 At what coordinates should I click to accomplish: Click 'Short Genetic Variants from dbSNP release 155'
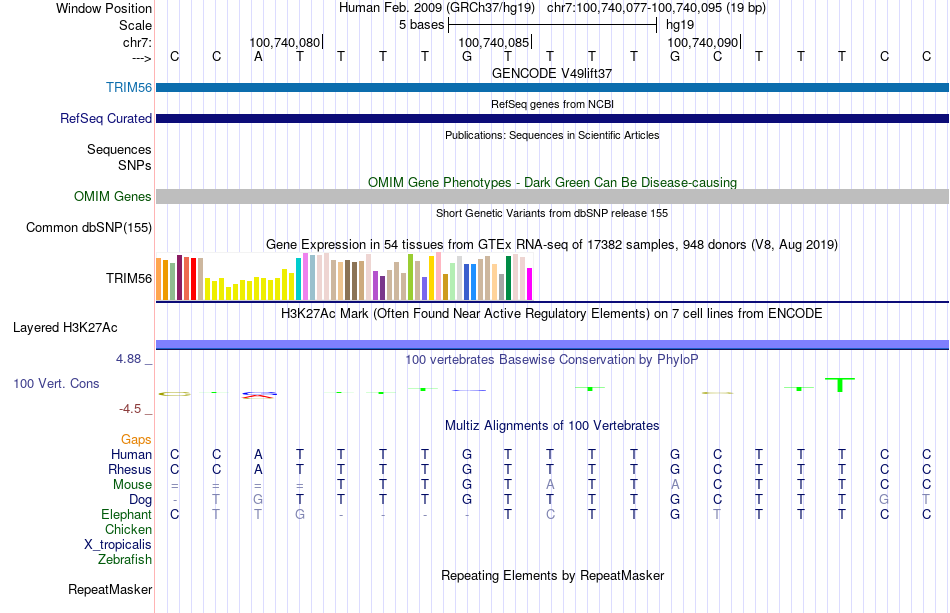click(552, 213)
